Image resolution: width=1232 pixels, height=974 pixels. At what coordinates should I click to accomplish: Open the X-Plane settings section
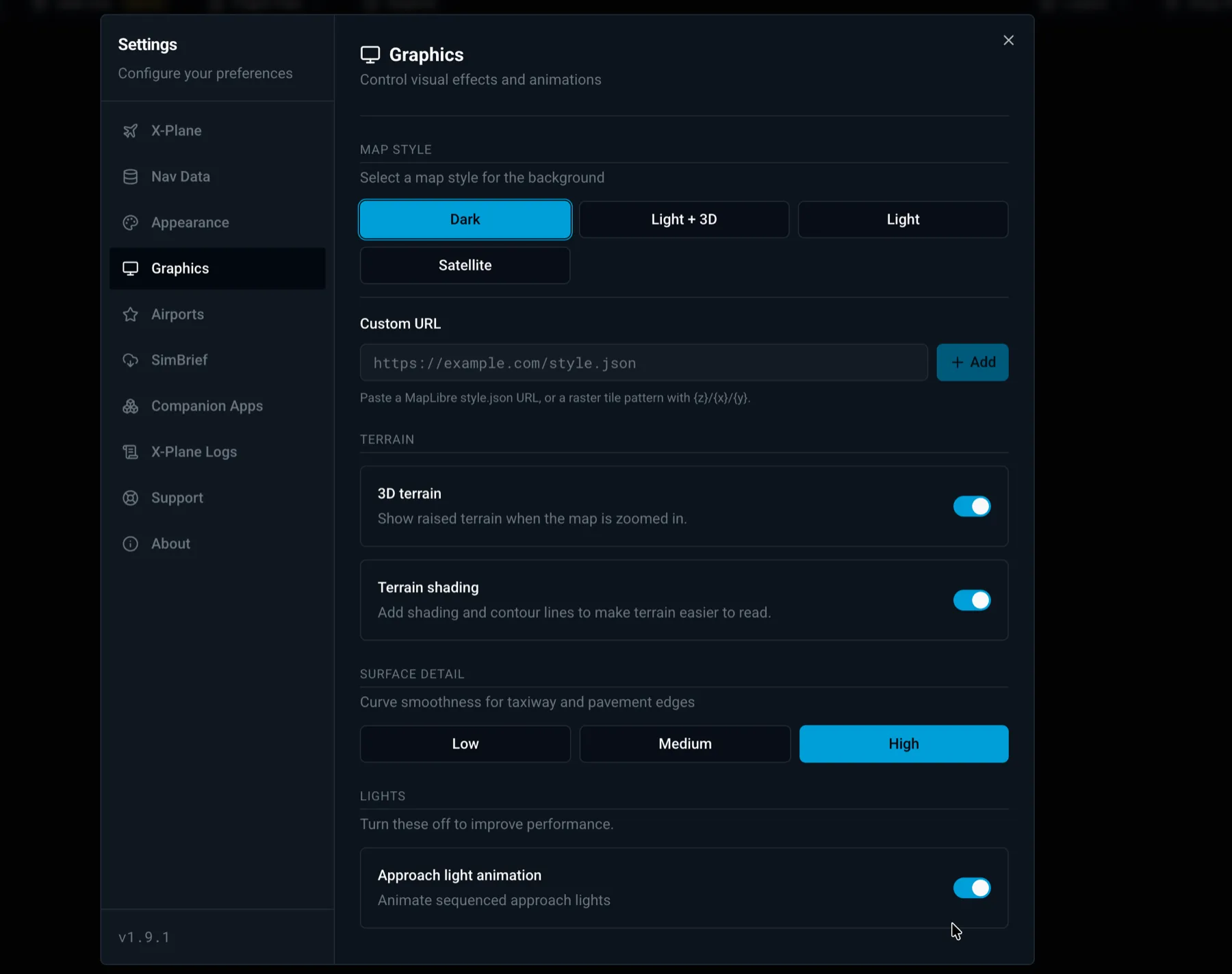(x=217, y=131)
